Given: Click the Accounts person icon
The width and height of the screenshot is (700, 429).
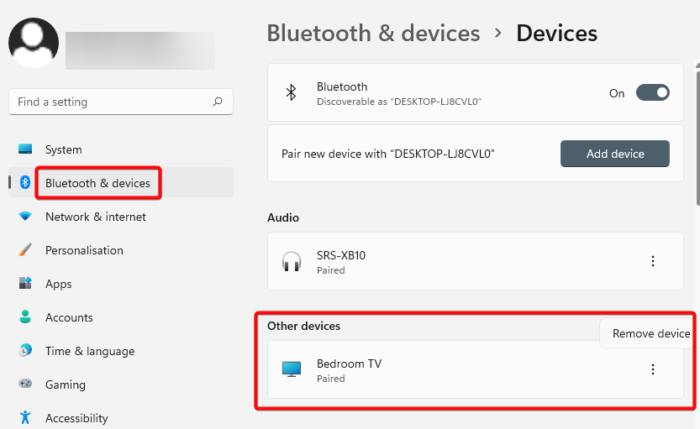Looking at the screenshot, I should pos(26,317).
